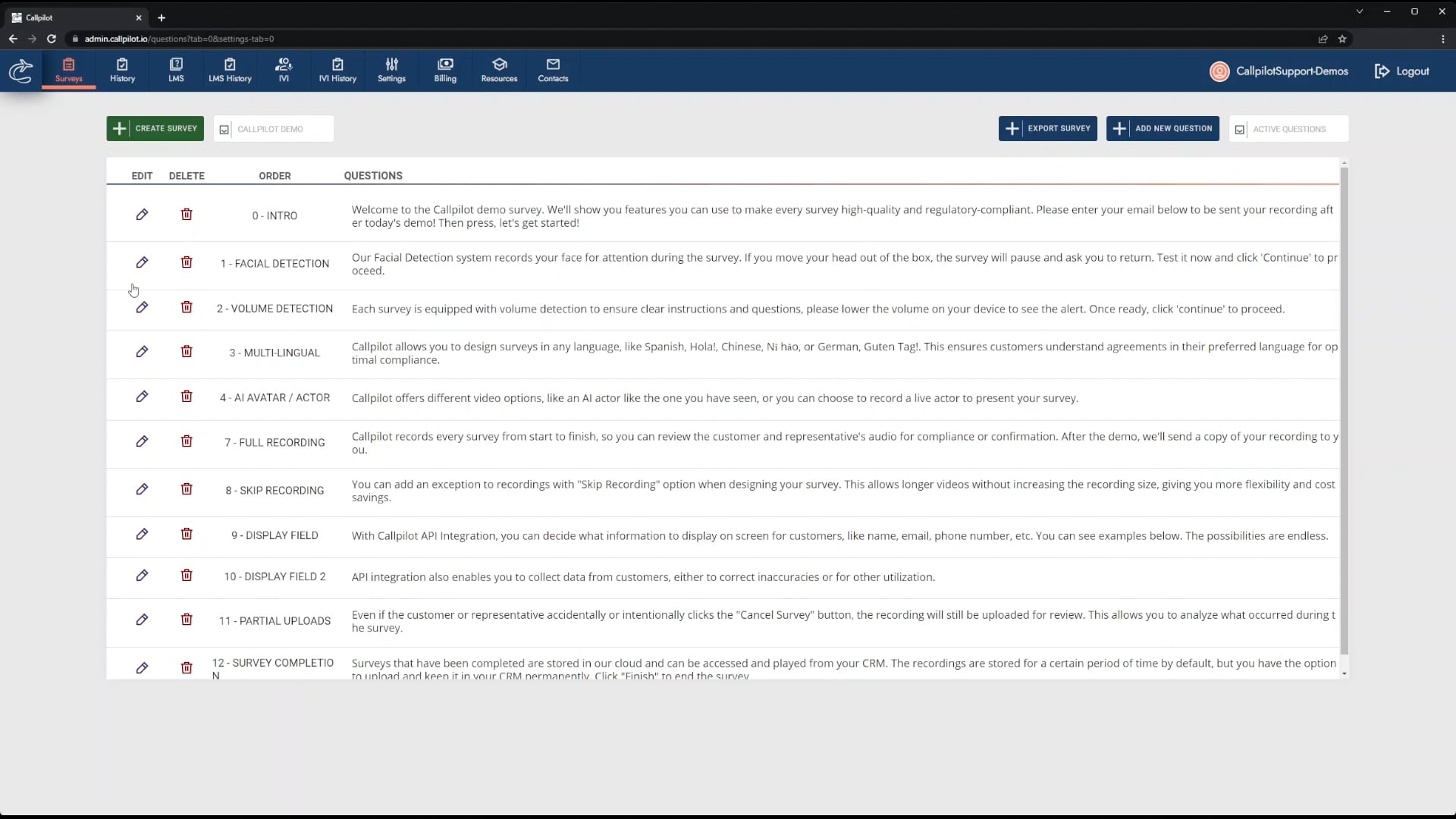Delete the Facial Detection question
The image size is (1456, 819).
[187, 262]
